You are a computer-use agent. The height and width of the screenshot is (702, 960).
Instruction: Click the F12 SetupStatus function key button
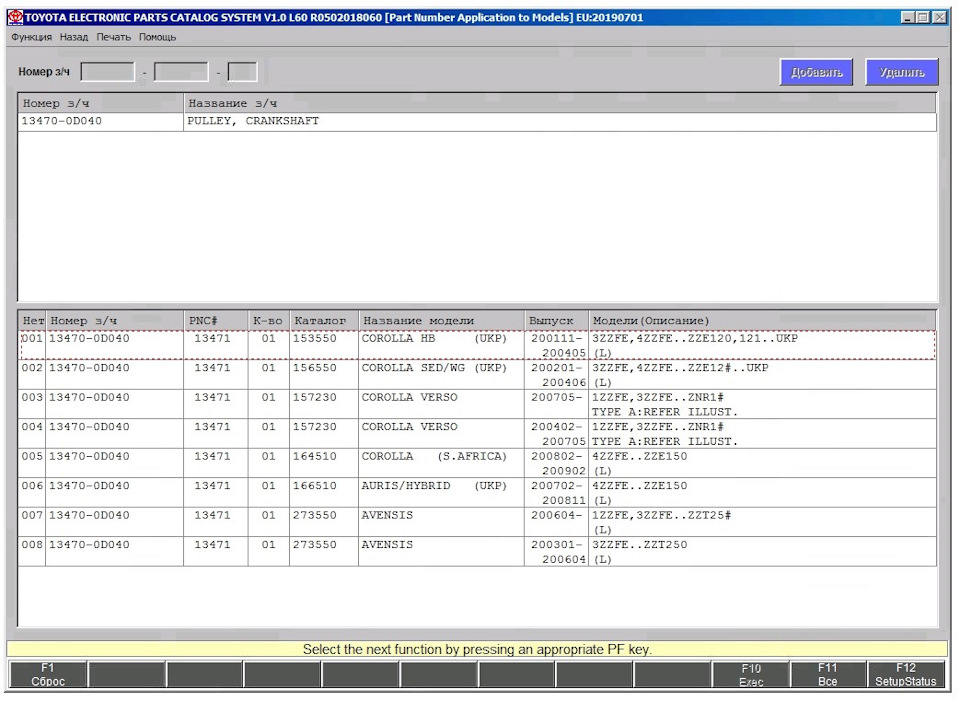906,674
